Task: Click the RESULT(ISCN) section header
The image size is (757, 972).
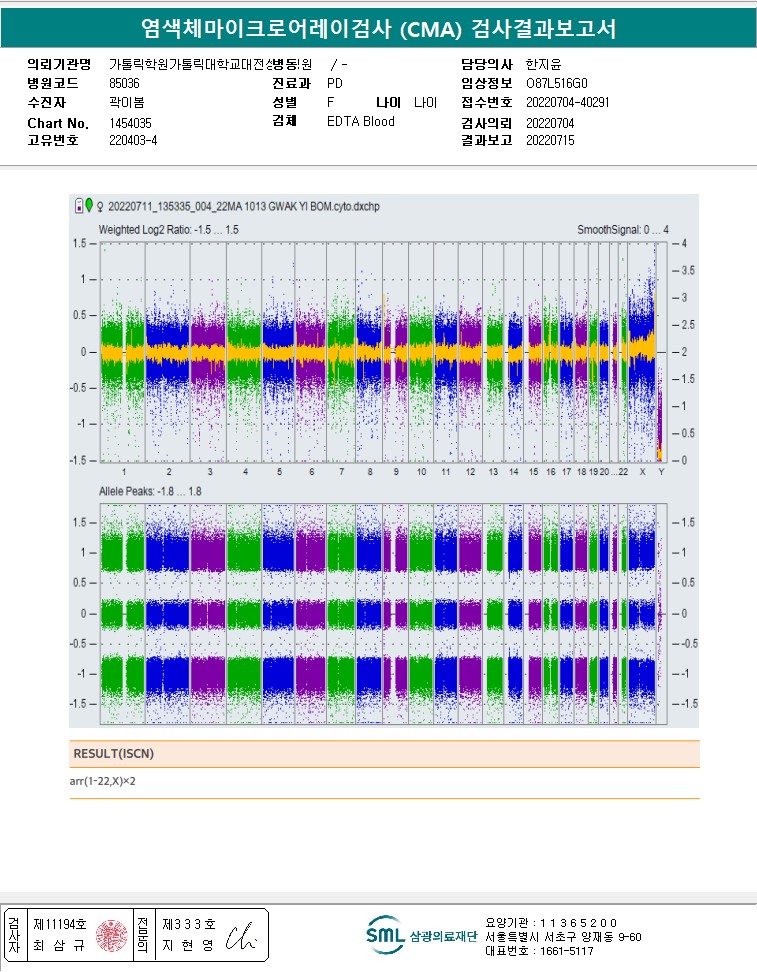Action: pos(113,753)
